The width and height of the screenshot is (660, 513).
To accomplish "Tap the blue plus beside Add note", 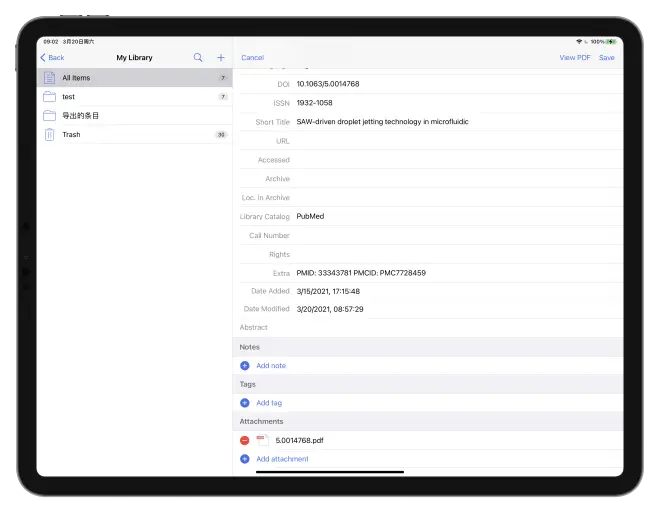I will (x=245, y=366).
